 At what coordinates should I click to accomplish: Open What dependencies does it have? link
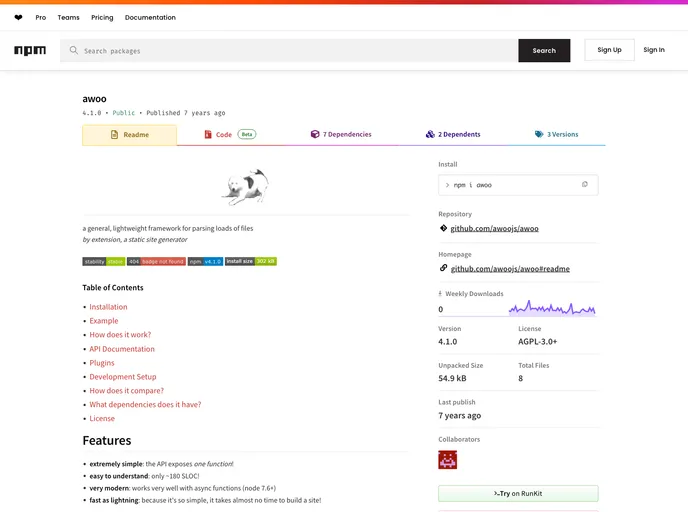[145, 405]
